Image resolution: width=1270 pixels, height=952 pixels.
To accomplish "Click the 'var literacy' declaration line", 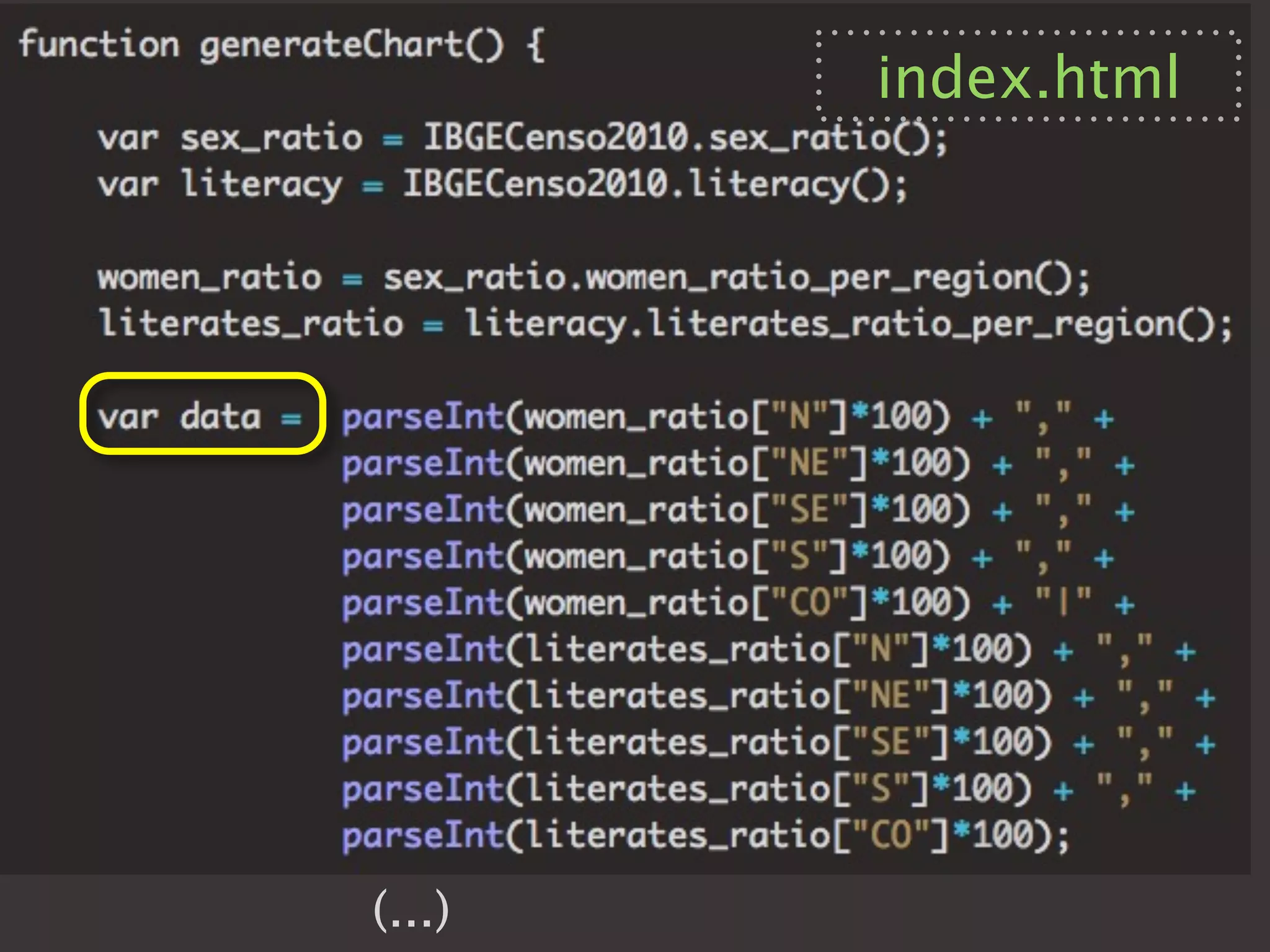I will pyautogui.click(x=503, y=185).
